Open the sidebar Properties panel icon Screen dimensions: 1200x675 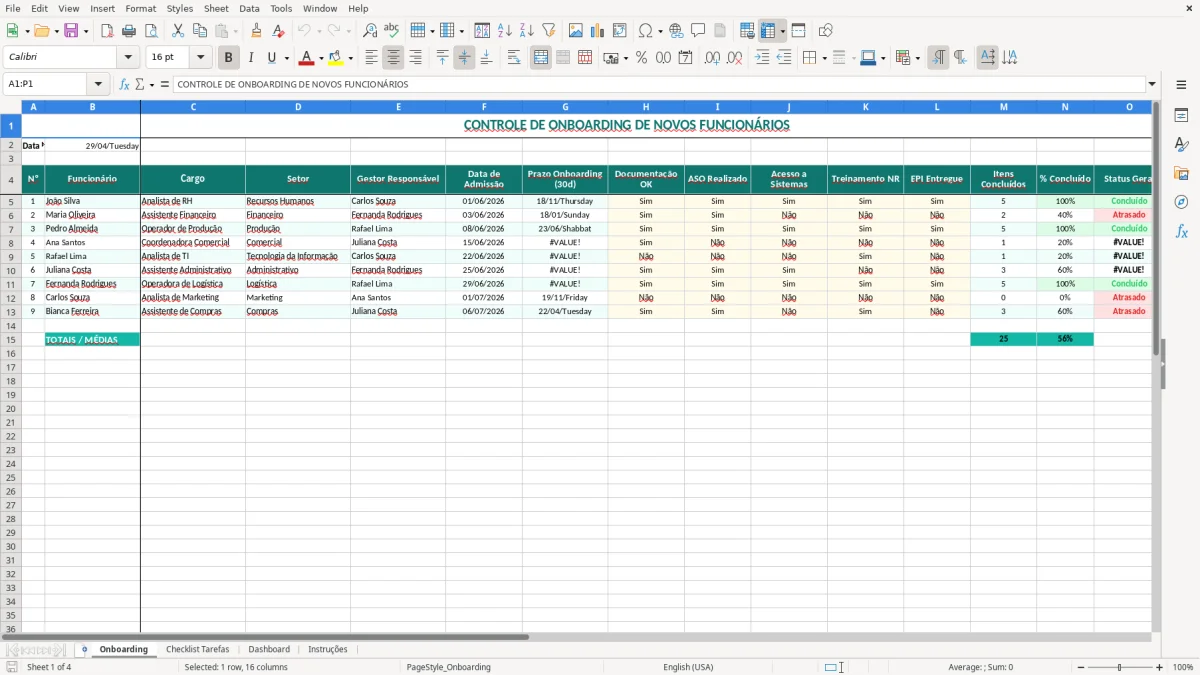pyautogui.click(x=1181, y=115)
